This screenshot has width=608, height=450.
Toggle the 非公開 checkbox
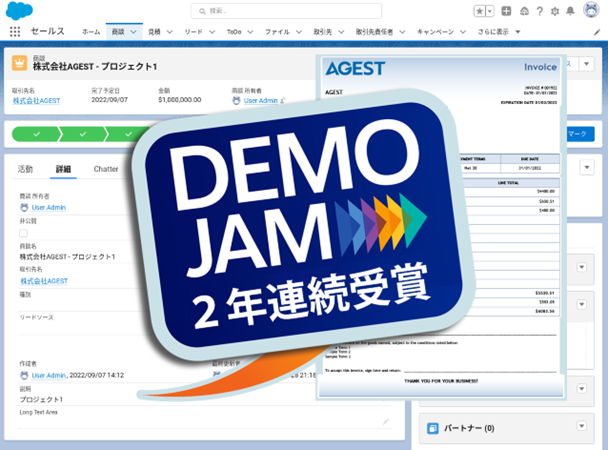[x=24, y=233]
